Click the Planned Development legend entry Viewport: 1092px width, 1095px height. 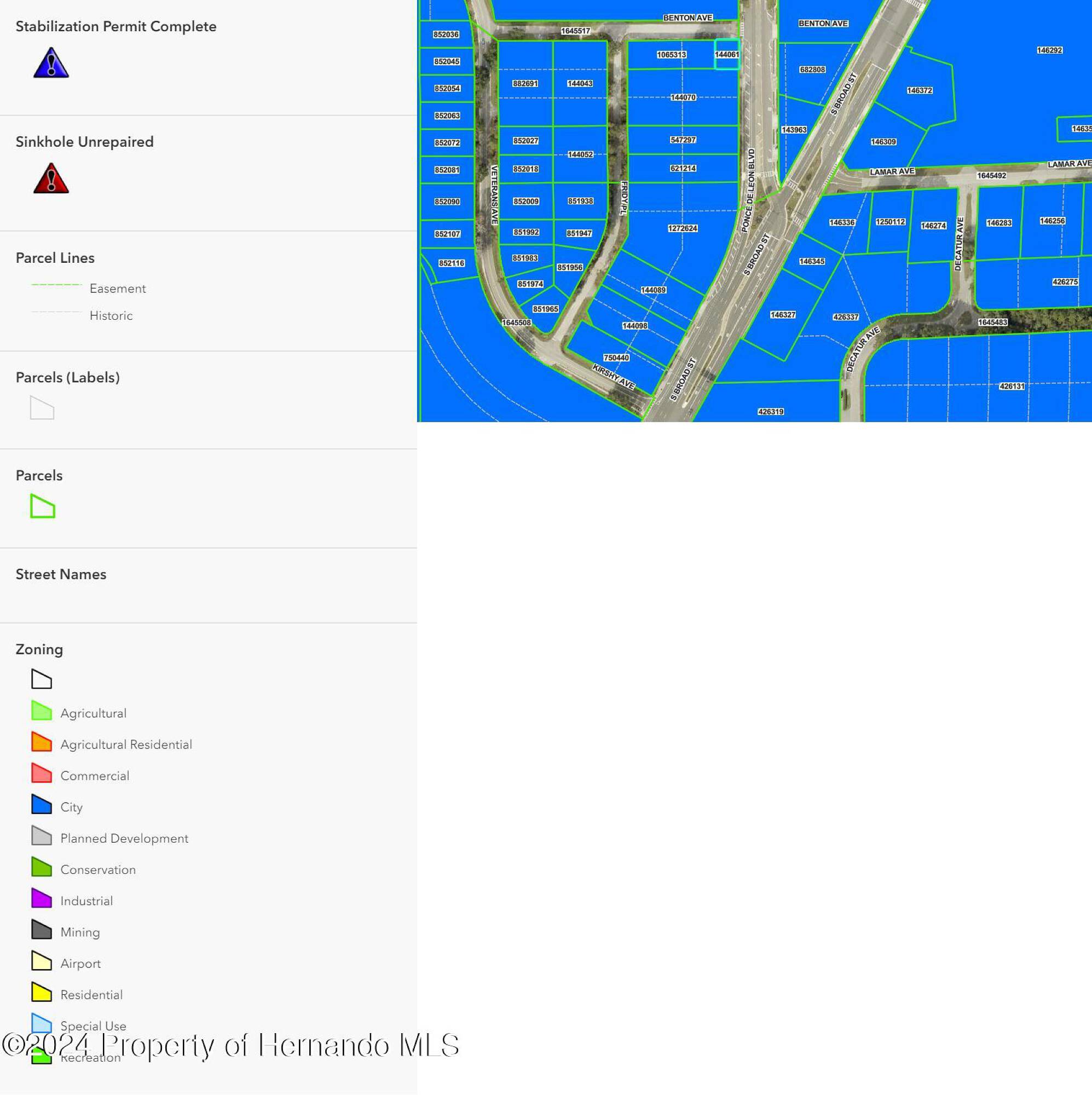coord(124,838)
